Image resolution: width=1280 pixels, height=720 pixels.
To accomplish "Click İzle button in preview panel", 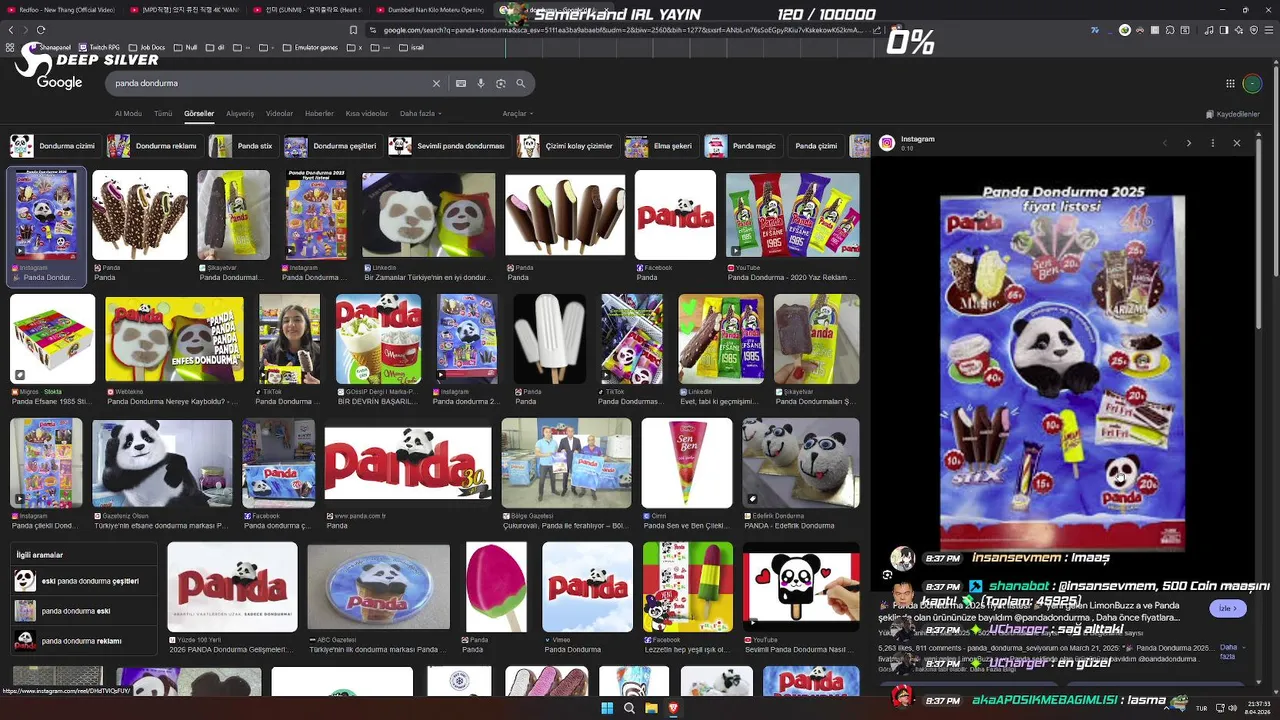I will pyautogui.click(x=1227, y=608).
